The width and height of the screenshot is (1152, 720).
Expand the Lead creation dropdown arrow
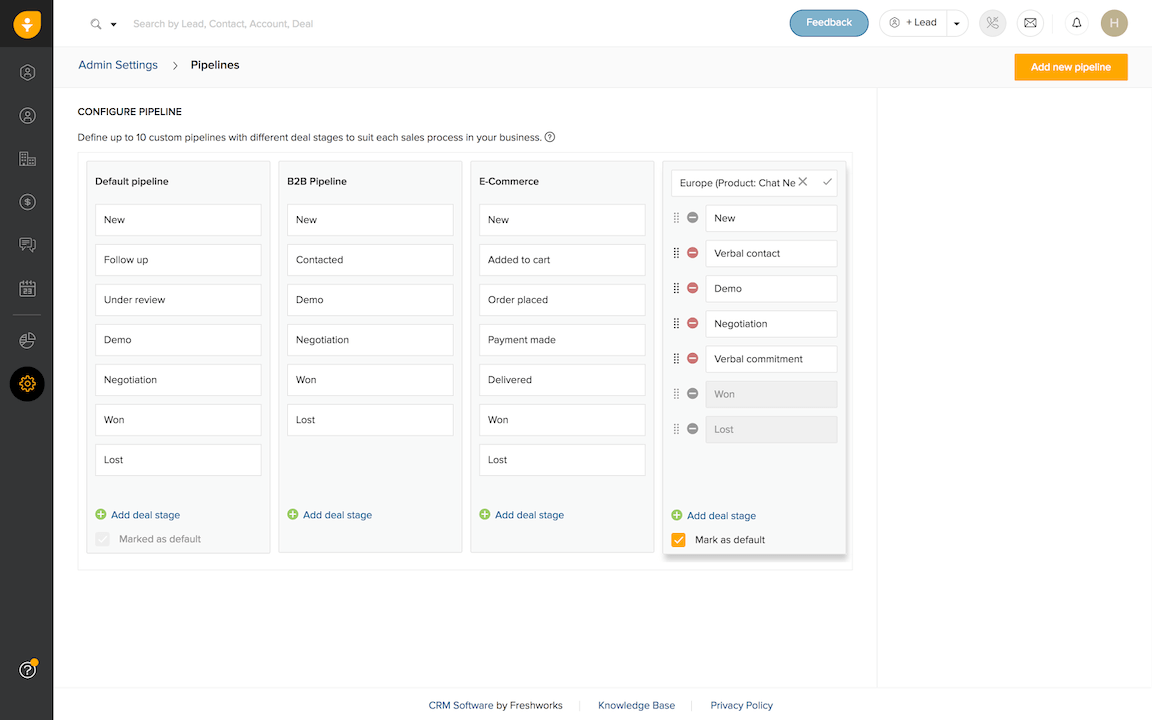956,22
